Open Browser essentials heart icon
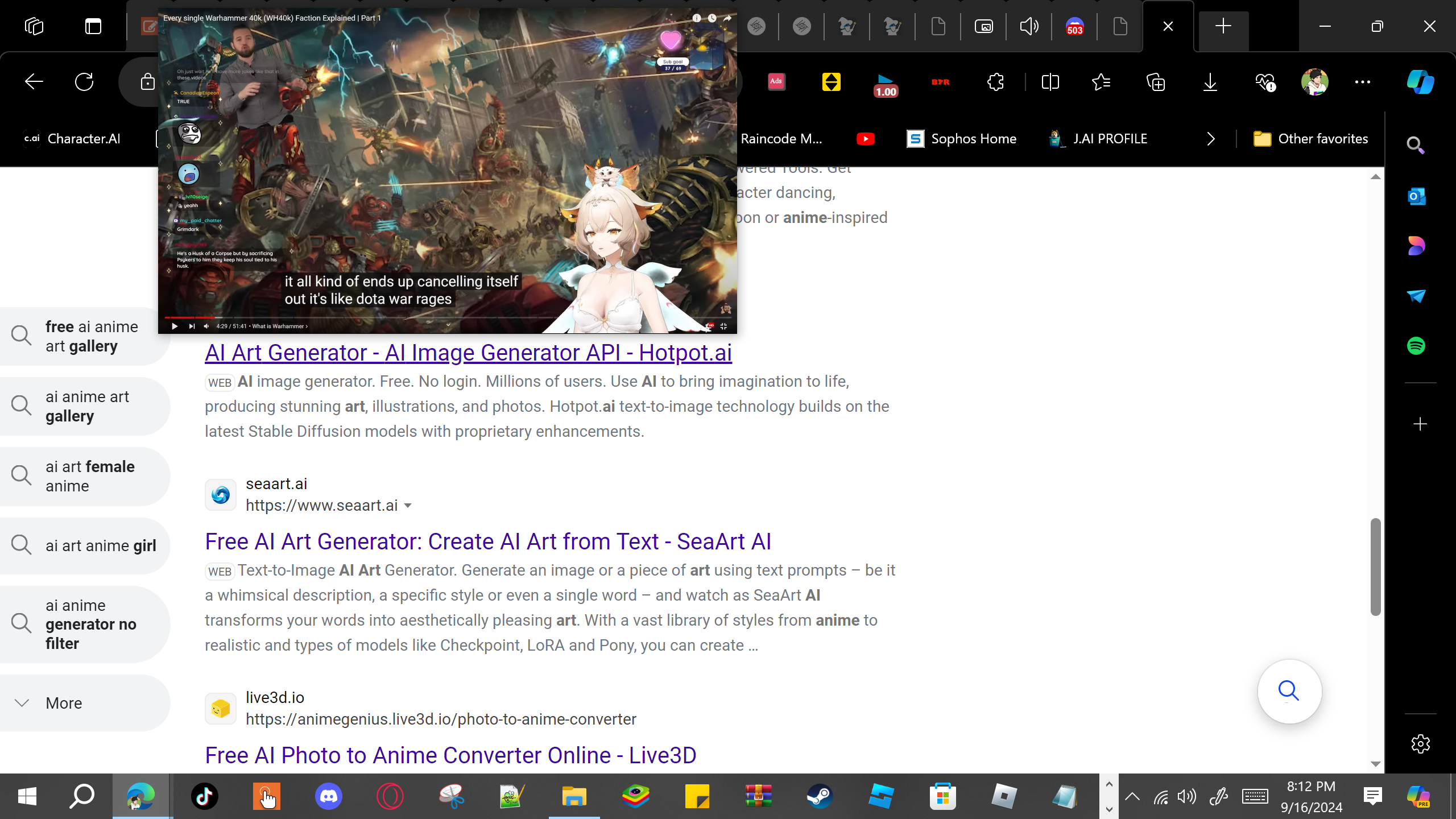The image size is (1456, 819). pos(1265,82)
